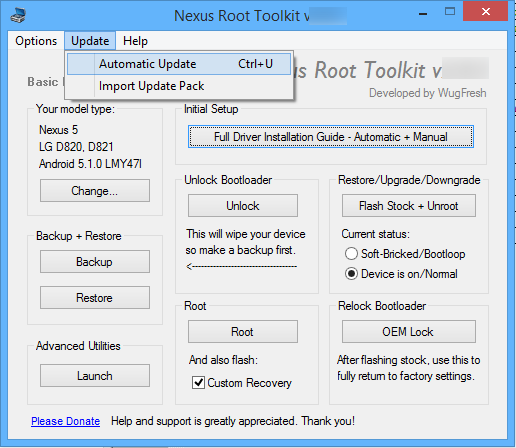The image size is (516, 448).
Task: Open the Options menu
Action: [x=36, y=41]
